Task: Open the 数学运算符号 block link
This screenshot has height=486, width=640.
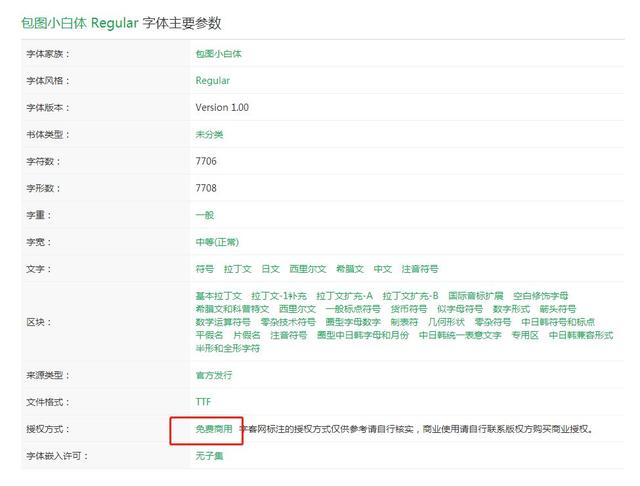Action: (223, 322)
